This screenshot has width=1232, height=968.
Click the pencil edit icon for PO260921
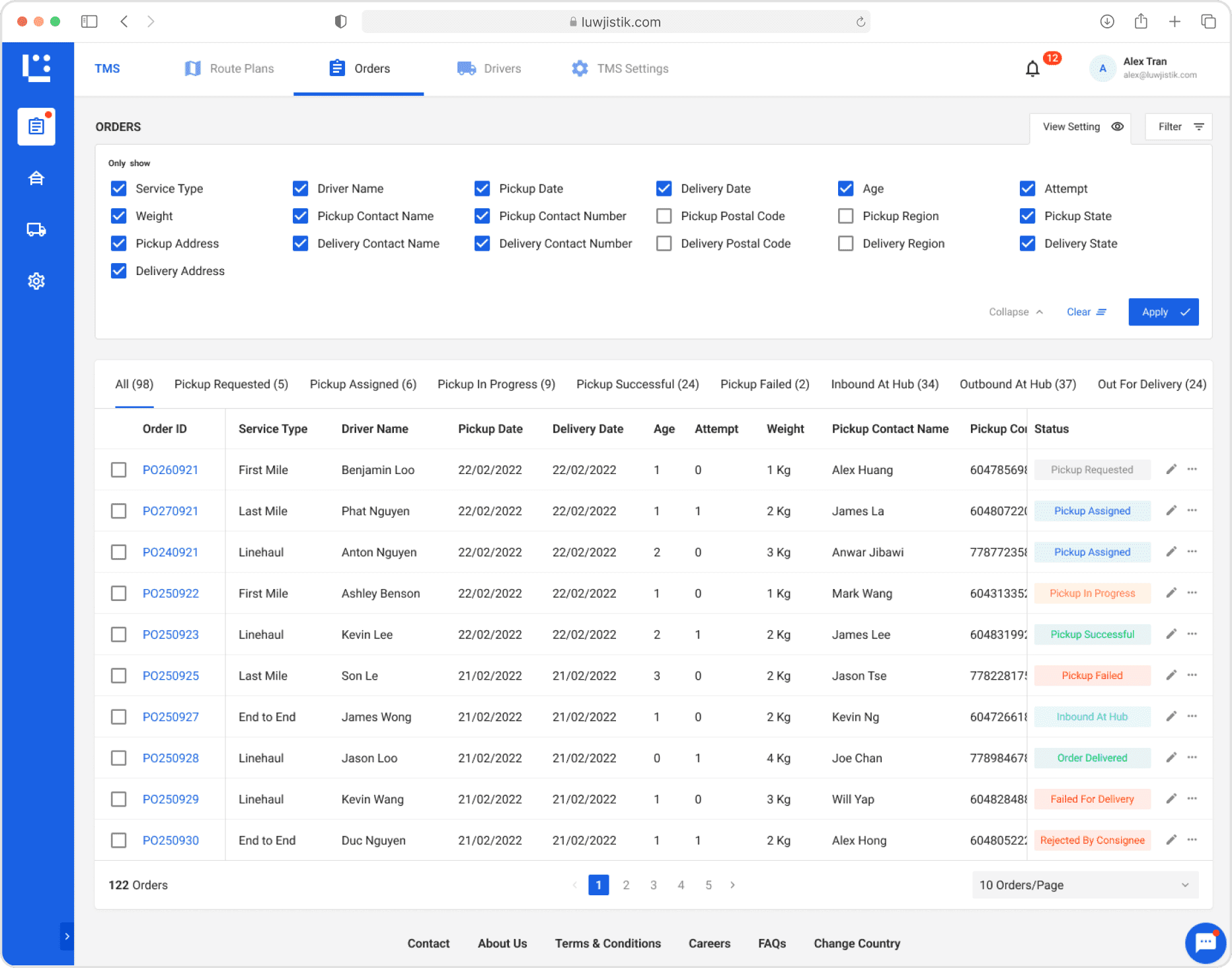click(1171, 469)
